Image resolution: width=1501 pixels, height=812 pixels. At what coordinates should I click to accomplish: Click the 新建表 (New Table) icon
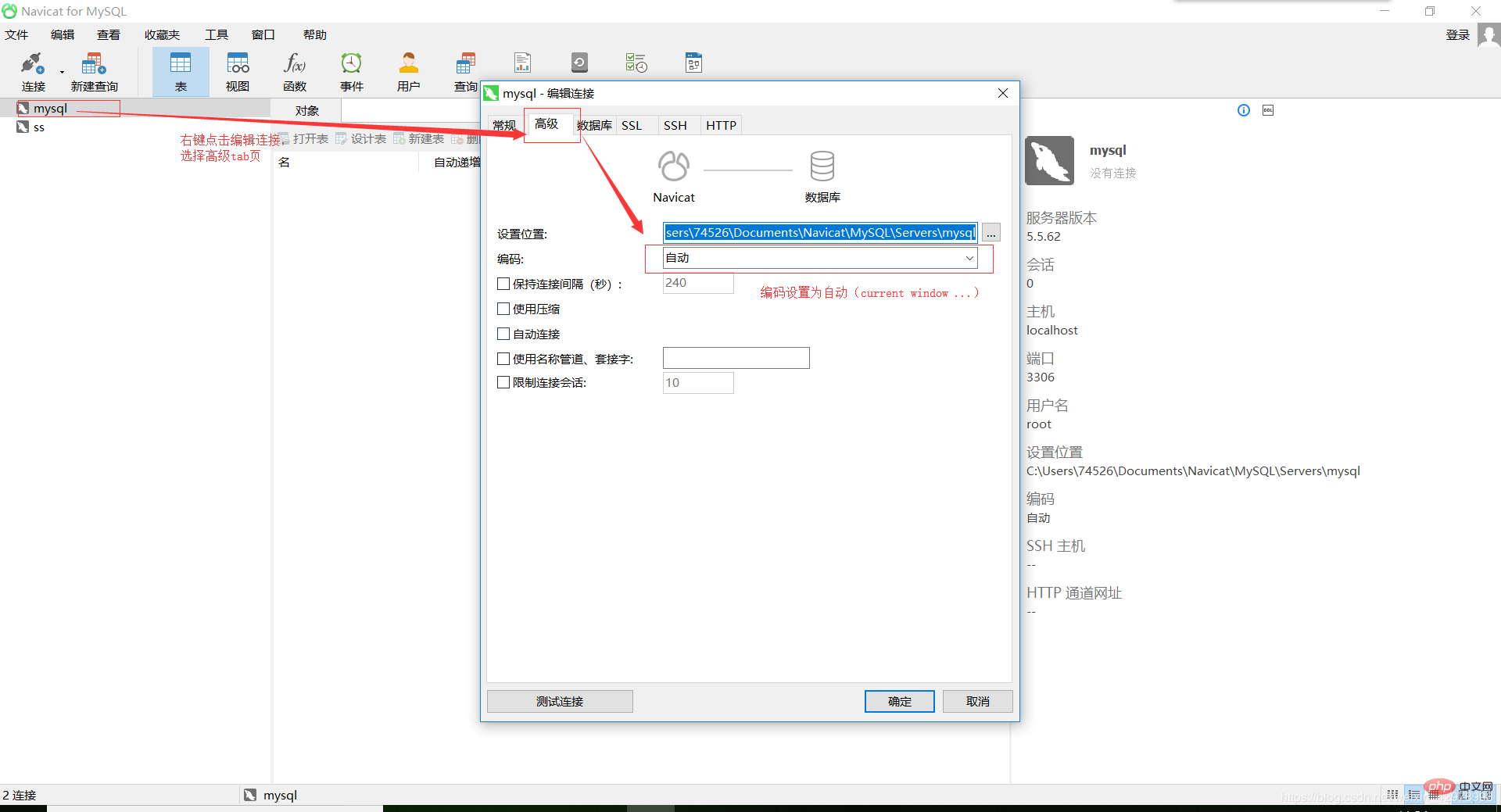(399, 139)
